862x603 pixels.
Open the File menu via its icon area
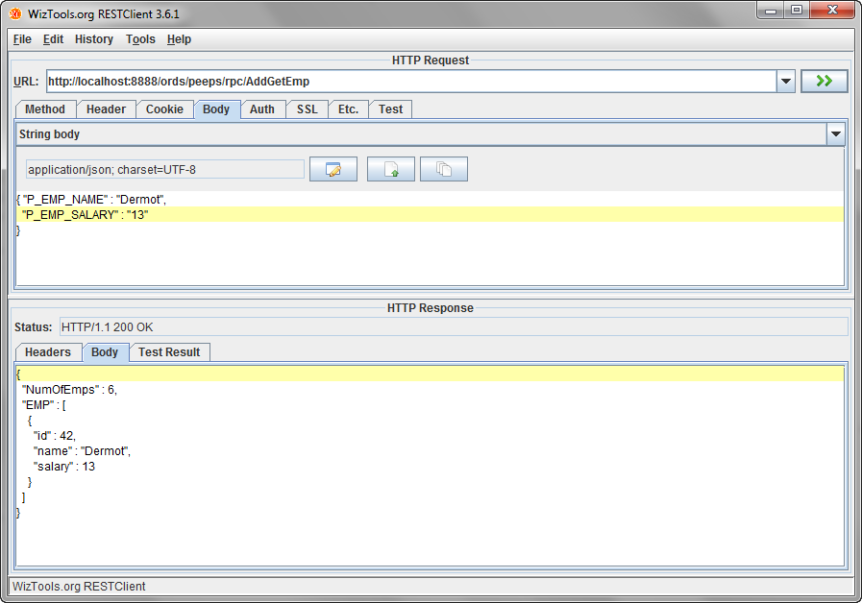tap(21, 39)
